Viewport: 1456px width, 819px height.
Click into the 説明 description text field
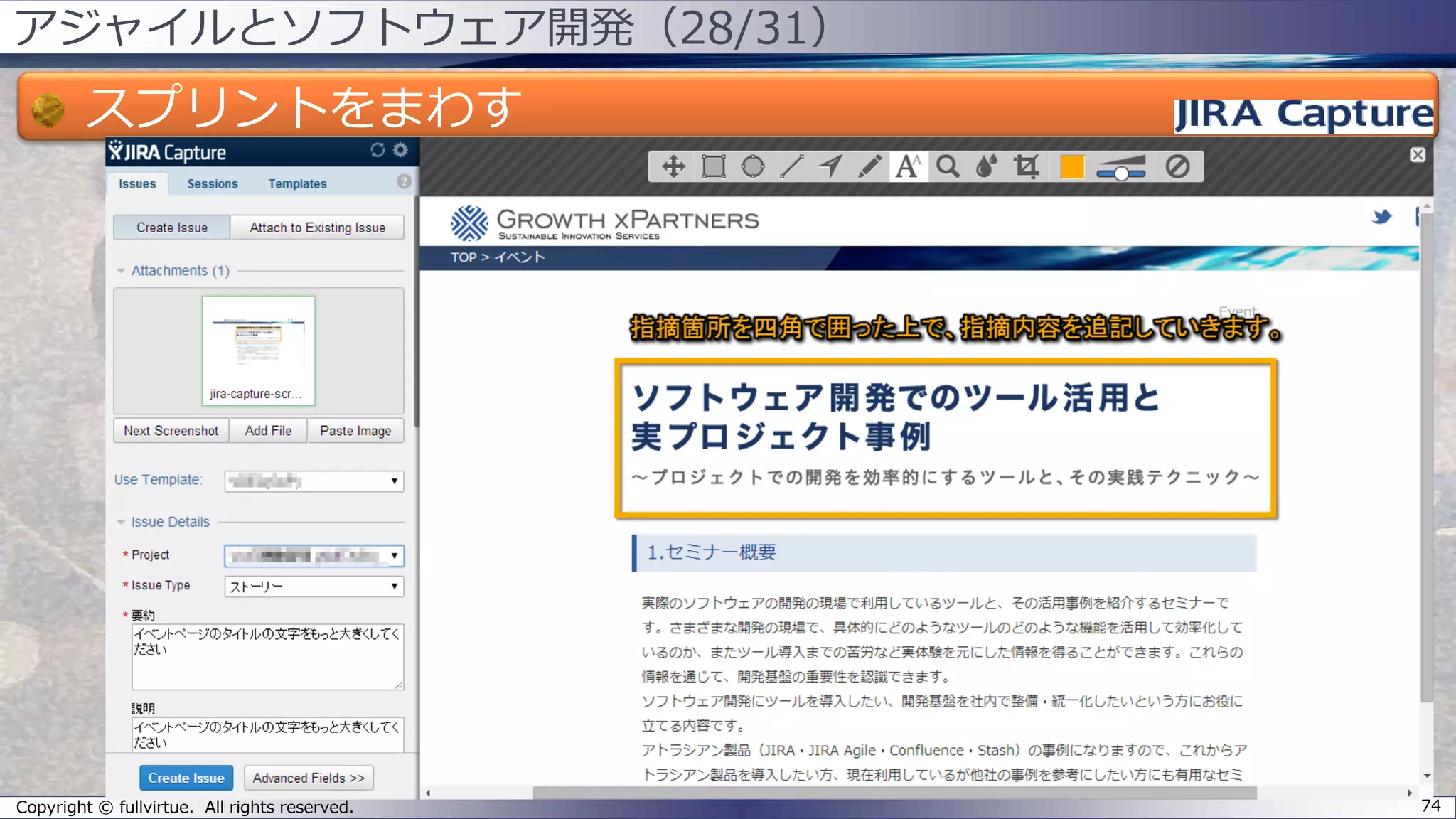coord(267,734)
